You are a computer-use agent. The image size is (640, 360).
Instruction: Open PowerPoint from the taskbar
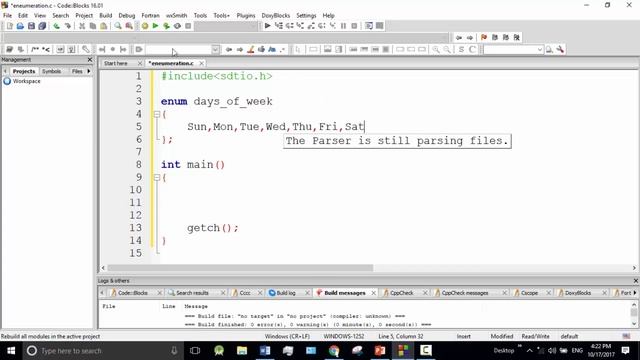(380, 351)
